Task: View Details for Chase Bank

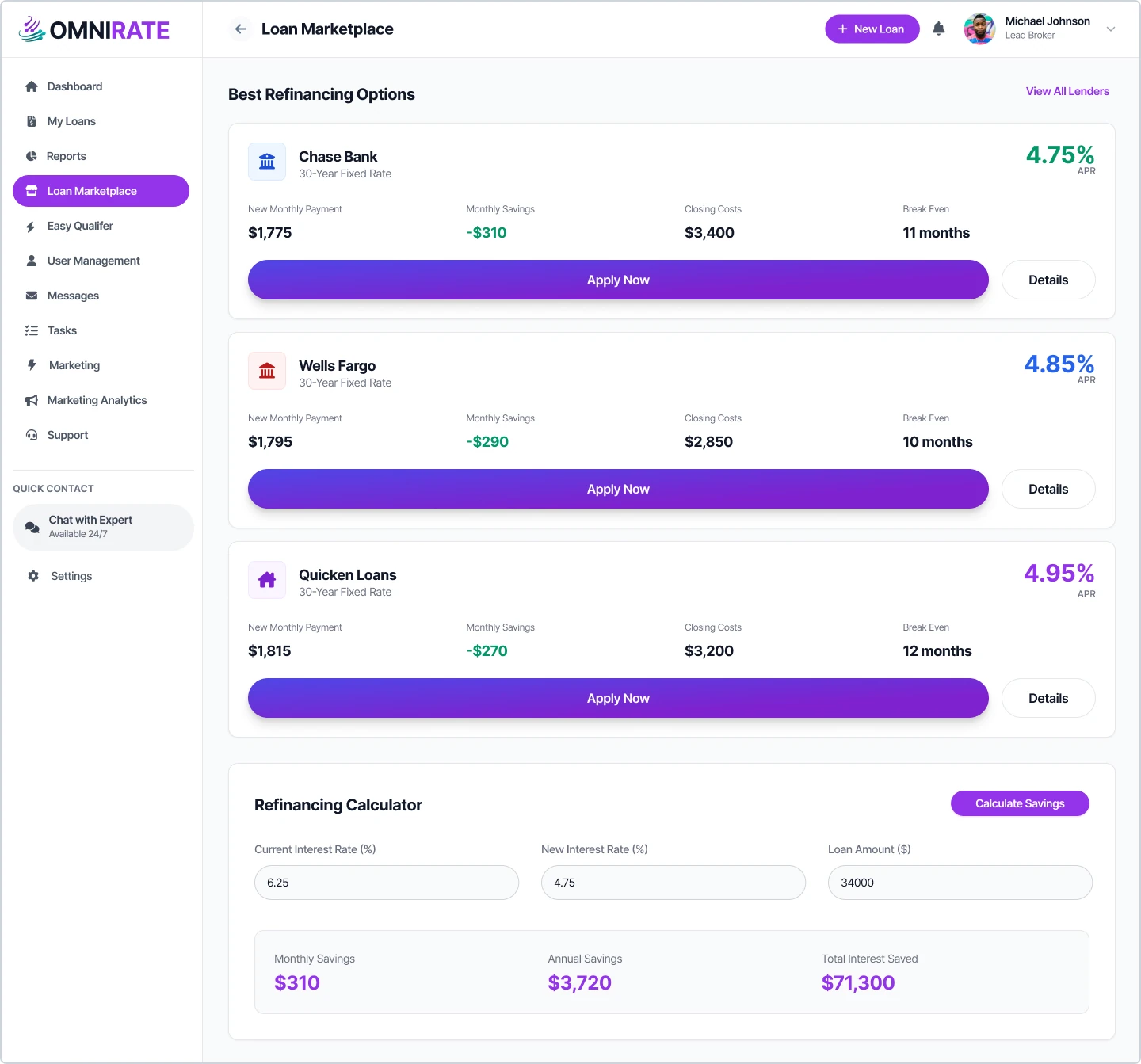Action: [x=1048, y=280]
